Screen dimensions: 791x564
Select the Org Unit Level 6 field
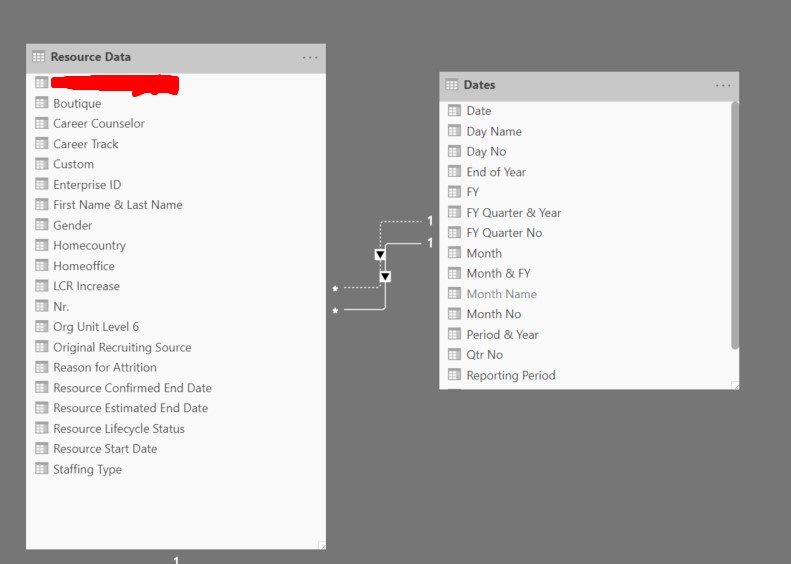coord(96,327)
